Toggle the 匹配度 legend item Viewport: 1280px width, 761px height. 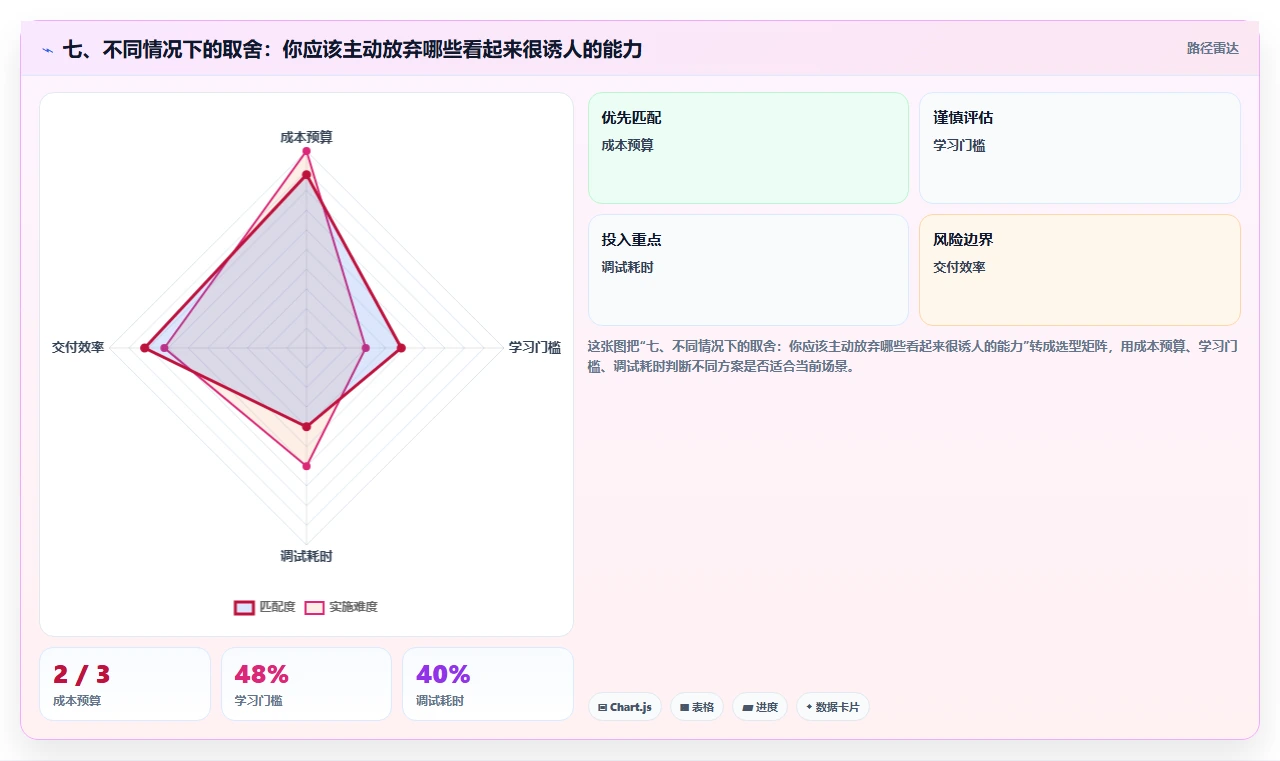[x=265, y=607]
